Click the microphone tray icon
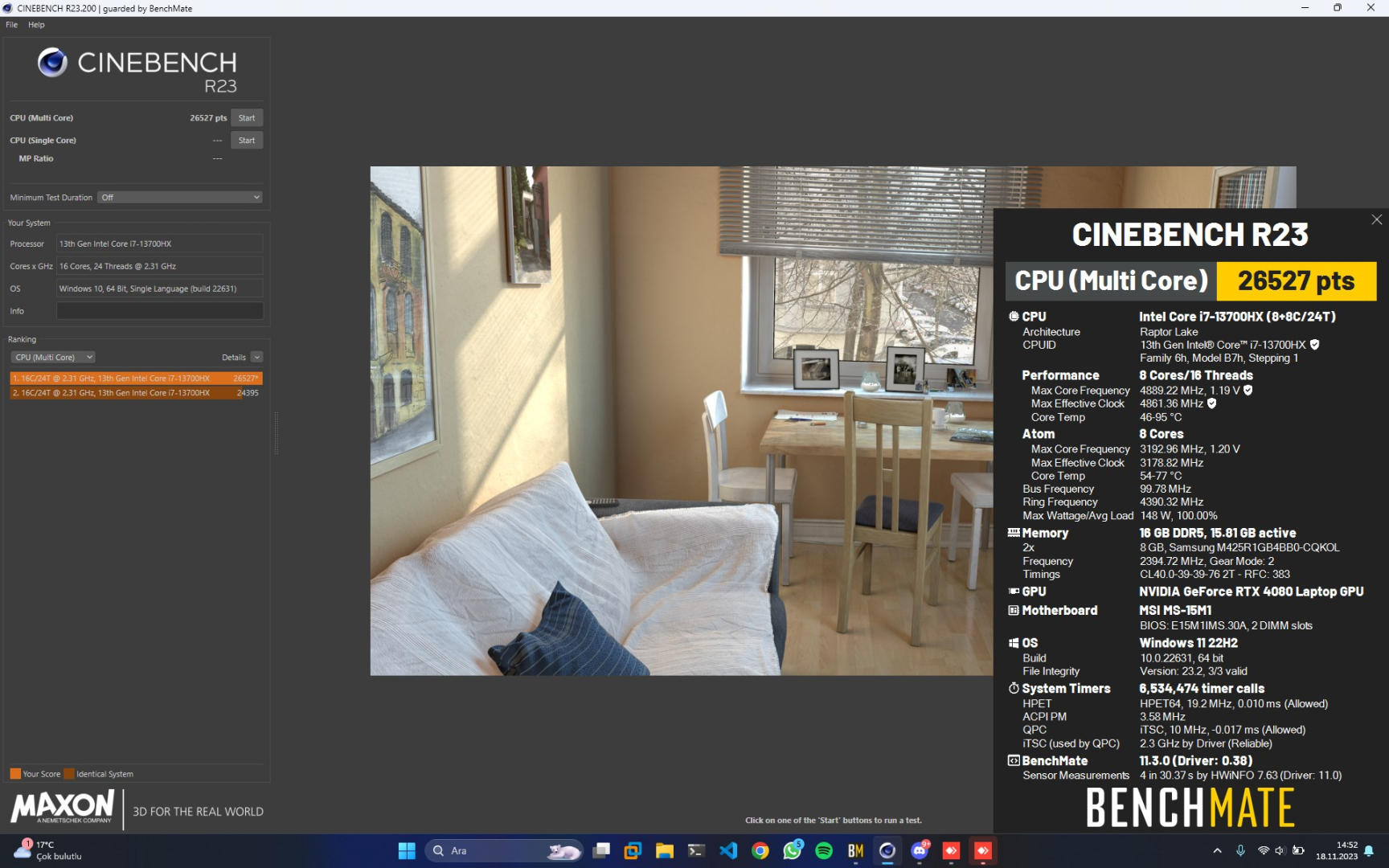 coord(1240,850)
